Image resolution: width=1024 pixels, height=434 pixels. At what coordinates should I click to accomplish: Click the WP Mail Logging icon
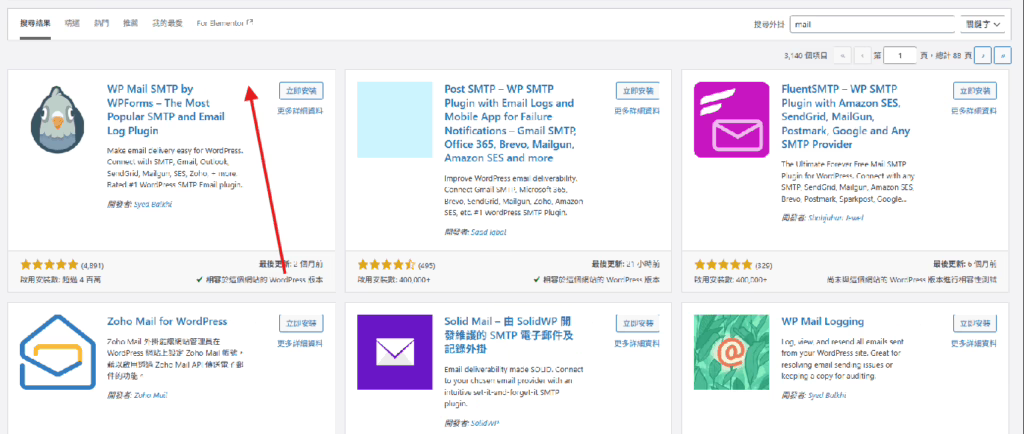[x=731, y=352]
